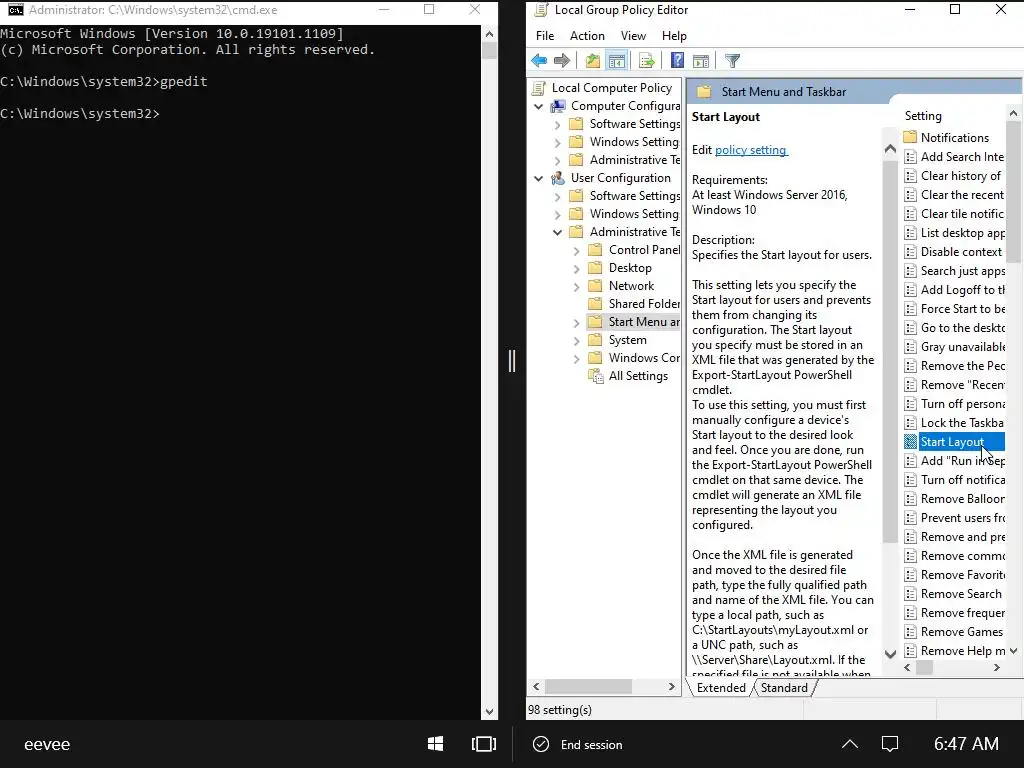Click the policy setting link

point(751,150)
